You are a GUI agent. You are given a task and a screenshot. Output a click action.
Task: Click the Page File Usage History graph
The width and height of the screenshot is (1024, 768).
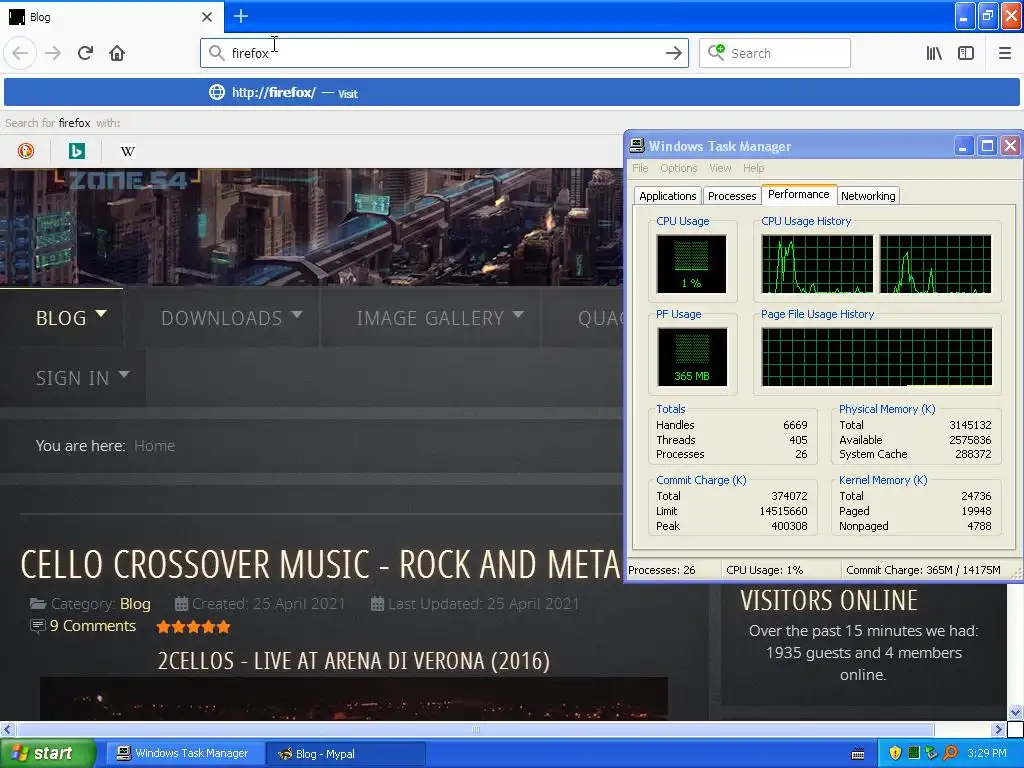(876, 357)
